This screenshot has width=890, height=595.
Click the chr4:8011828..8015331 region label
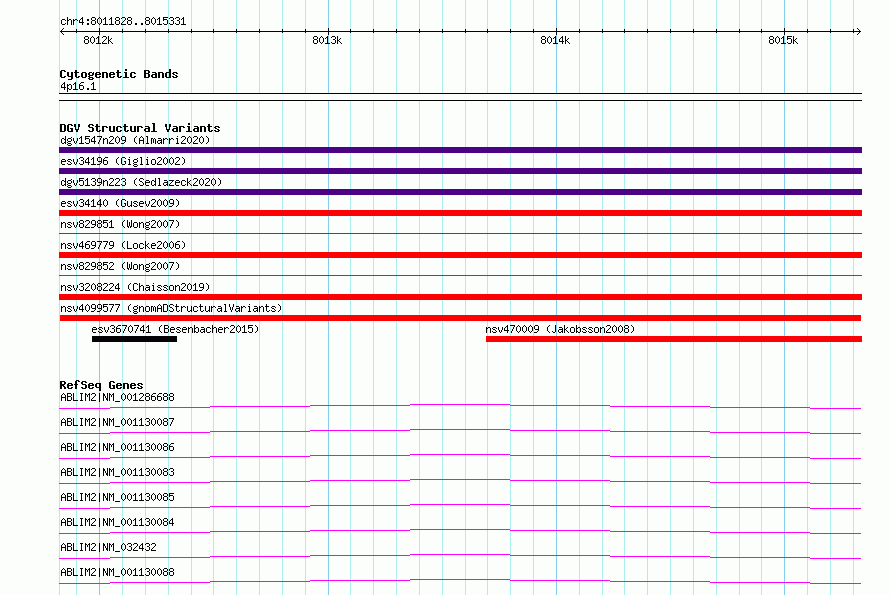point(123,21)
